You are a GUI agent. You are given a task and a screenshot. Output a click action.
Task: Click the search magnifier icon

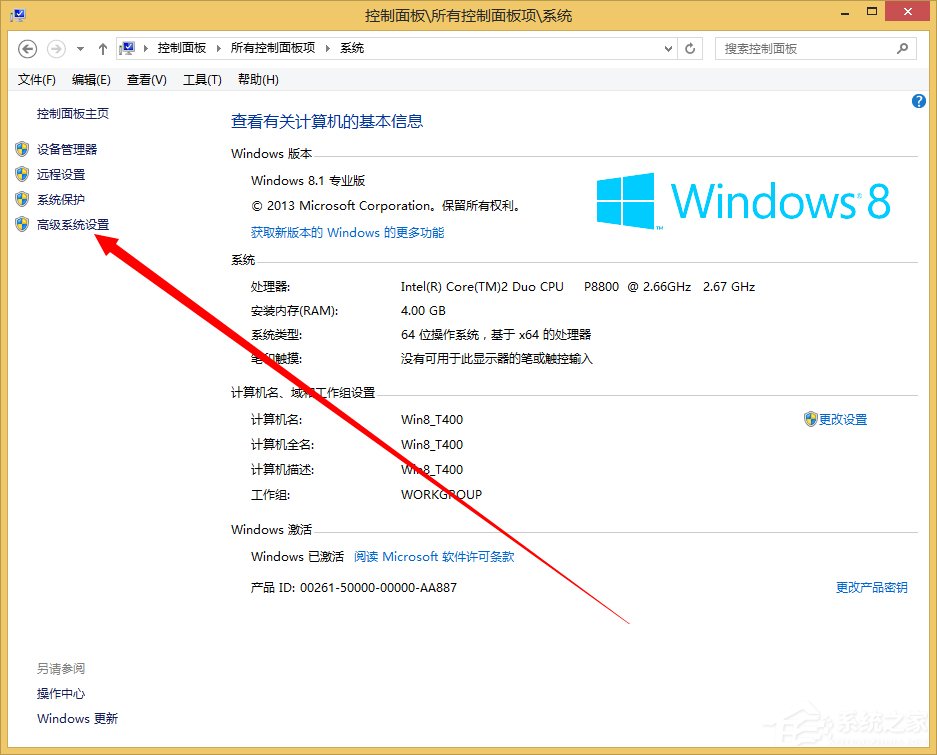pos(901,48)
